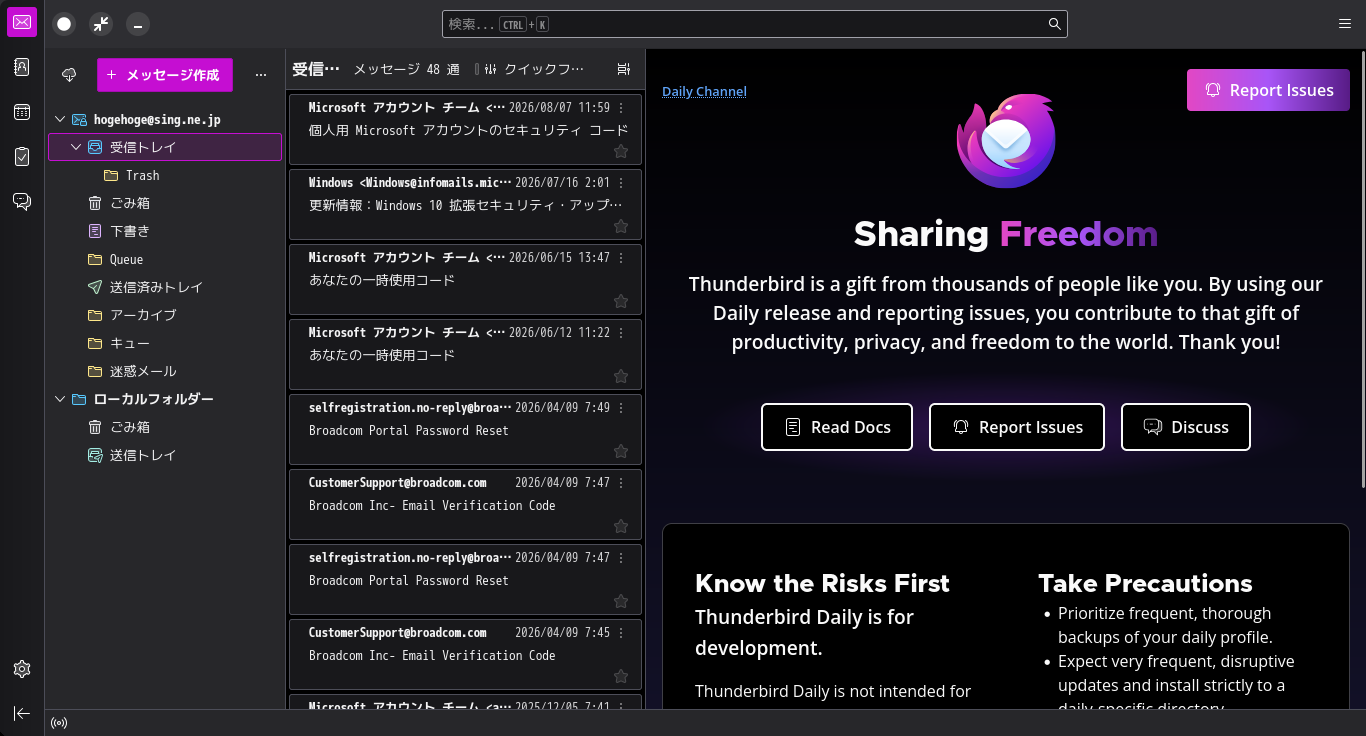
Task: Select the ごみ箱 folder above 下書き
Action: coord(165,203)
